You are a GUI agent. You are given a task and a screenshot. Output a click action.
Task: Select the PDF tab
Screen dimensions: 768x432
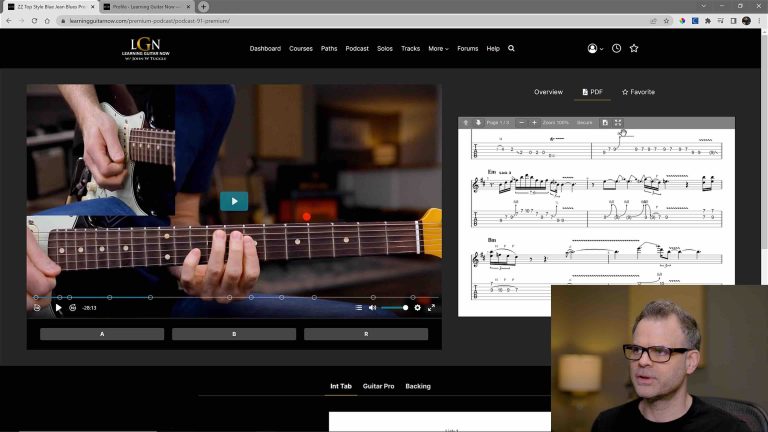pyautogui.click(x=592, y=92)
